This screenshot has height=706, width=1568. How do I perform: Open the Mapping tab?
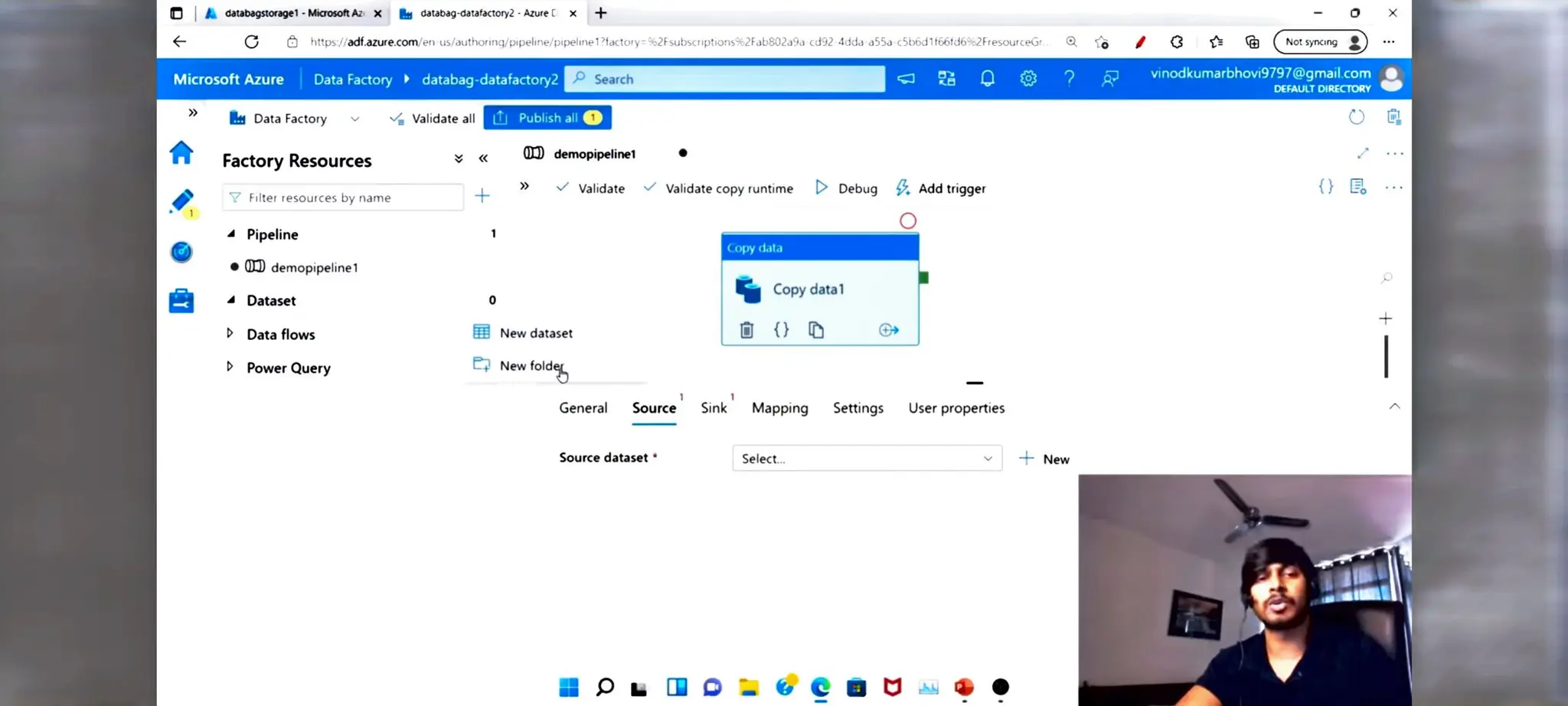pos(779,408)
